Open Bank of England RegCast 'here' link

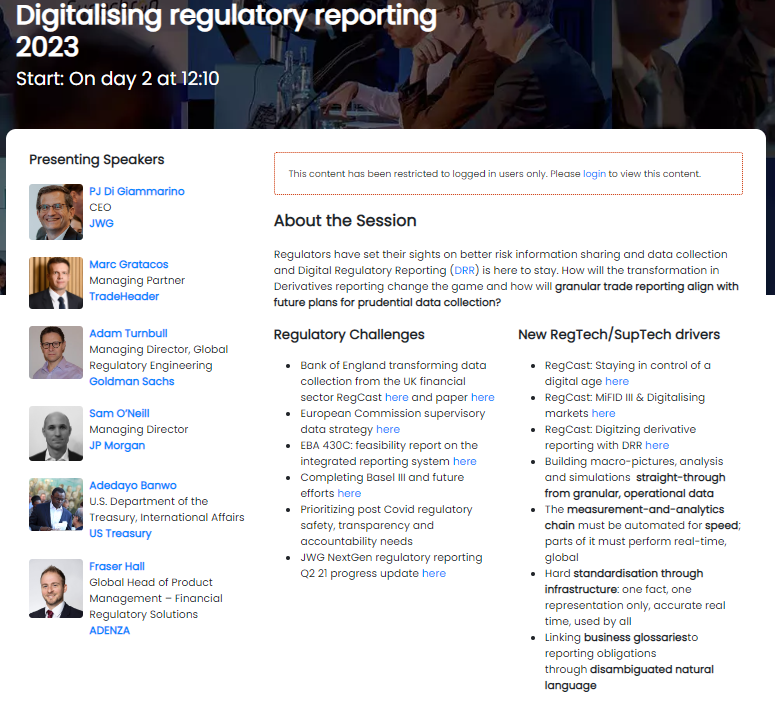pos(396,398)
